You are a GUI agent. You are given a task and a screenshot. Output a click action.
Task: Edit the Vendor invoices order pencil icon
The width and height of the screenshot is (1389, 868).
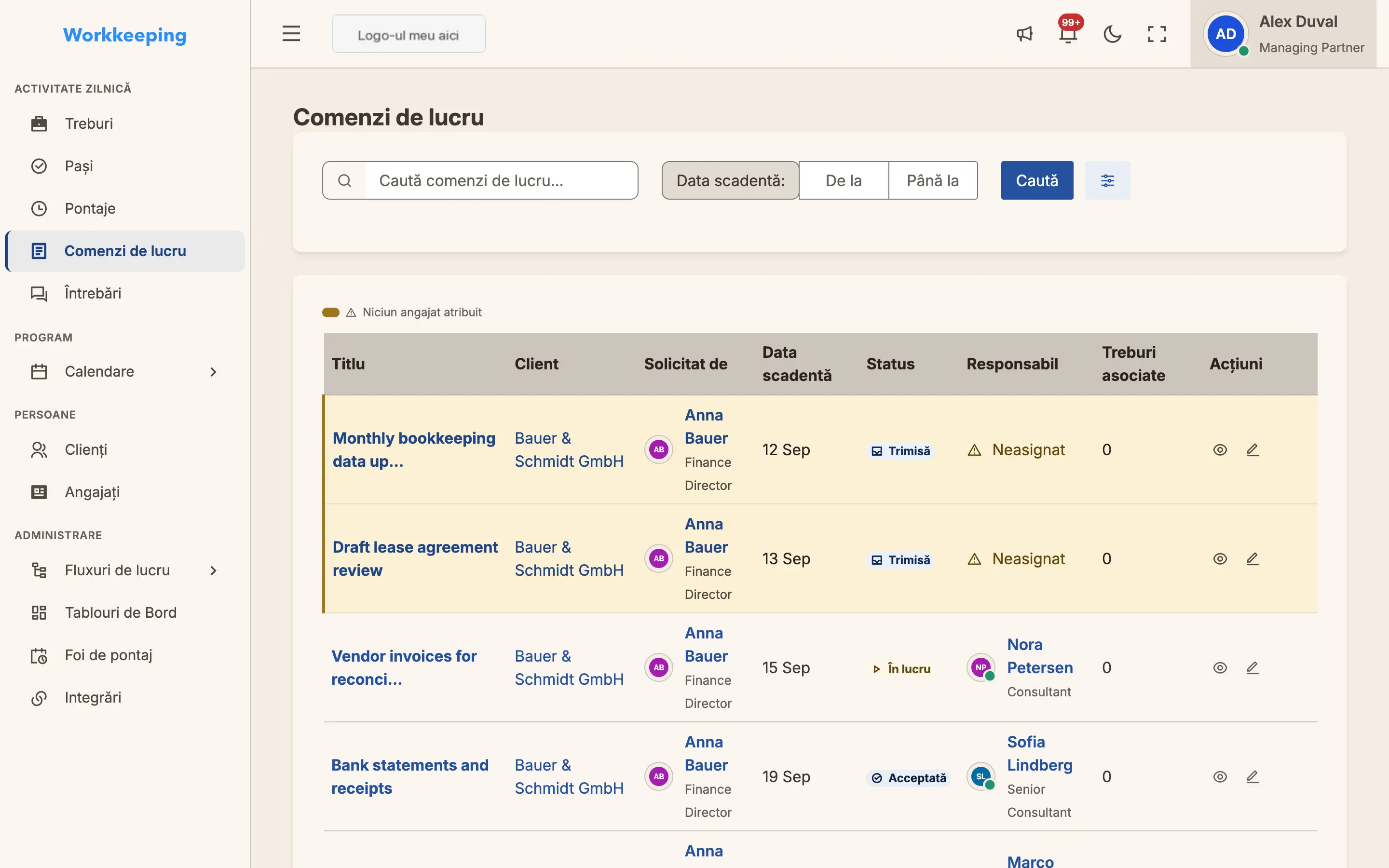click(1253, 668)
